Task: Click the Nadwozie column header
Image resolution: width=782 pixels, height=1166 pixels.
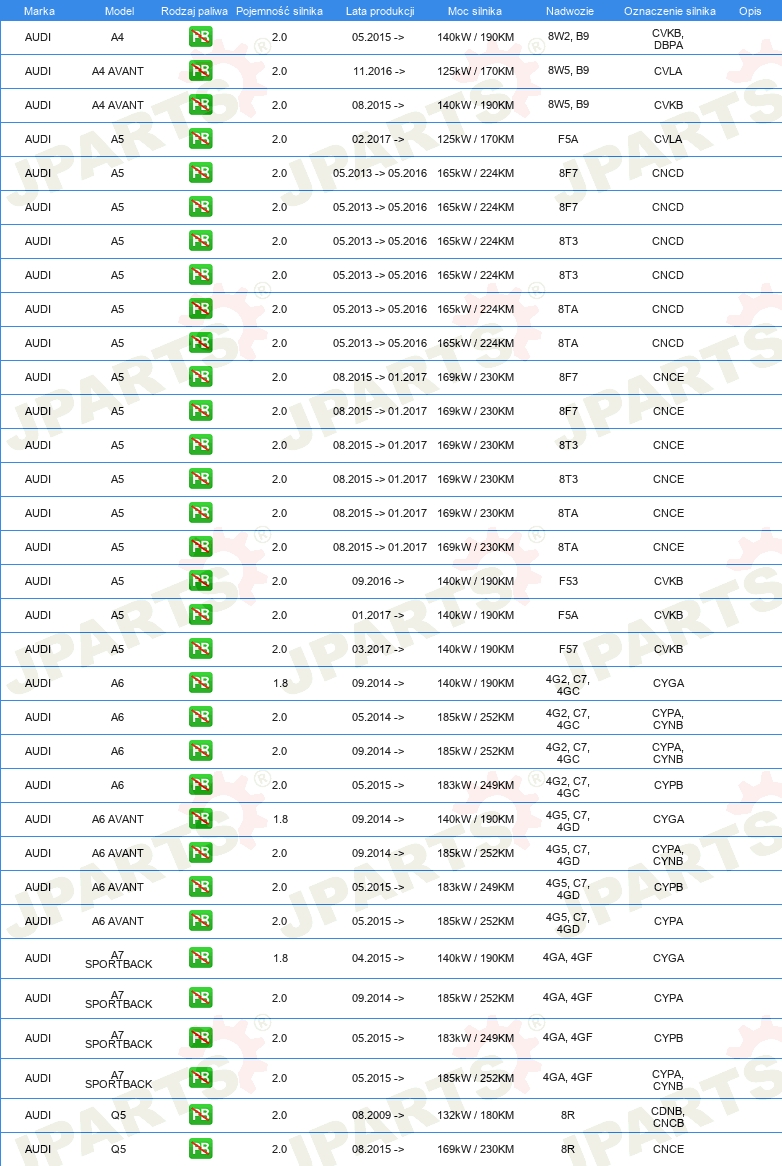Action: click(x=569, y=11)
